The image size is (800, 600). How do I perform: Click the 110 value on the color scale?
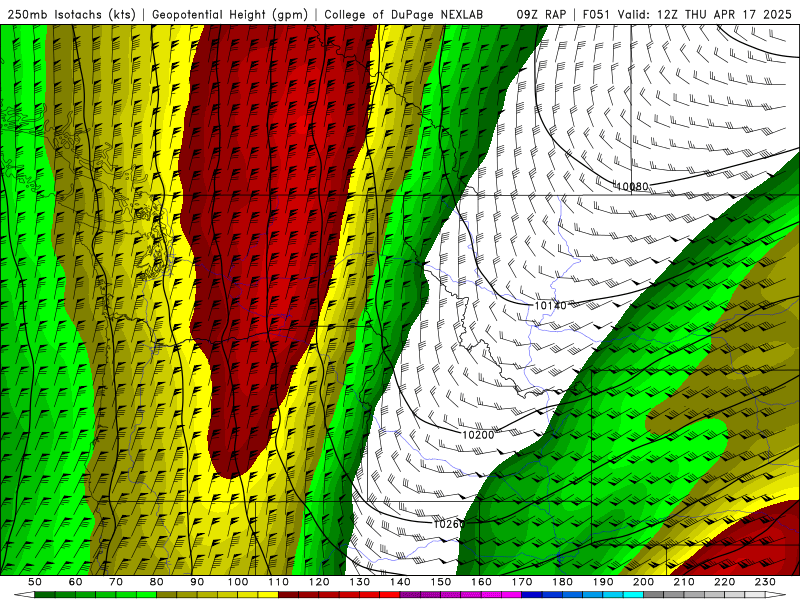pos(279,582)
